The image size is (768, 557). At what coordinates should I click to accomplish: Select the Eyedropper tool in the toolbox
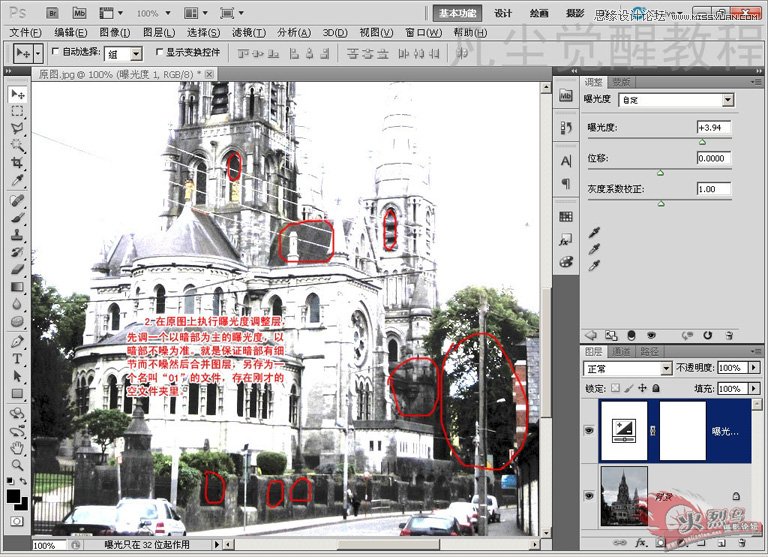(18, 180)
